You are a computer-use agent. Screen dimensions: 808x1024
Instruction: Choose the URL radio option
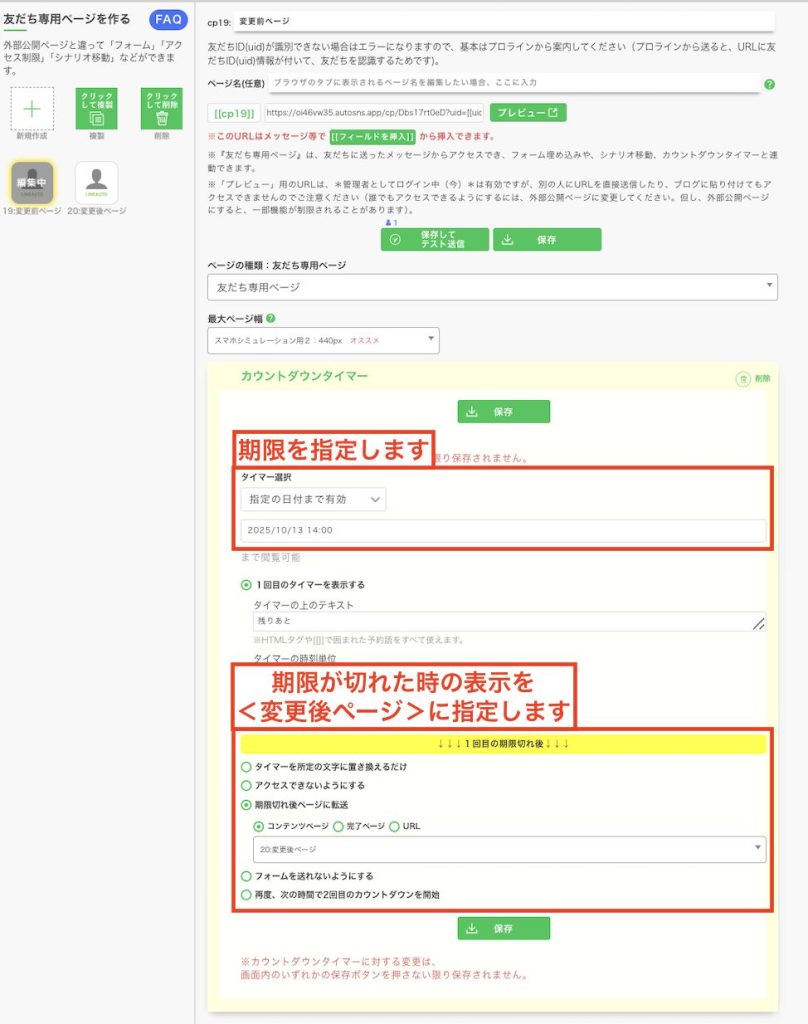394,826
